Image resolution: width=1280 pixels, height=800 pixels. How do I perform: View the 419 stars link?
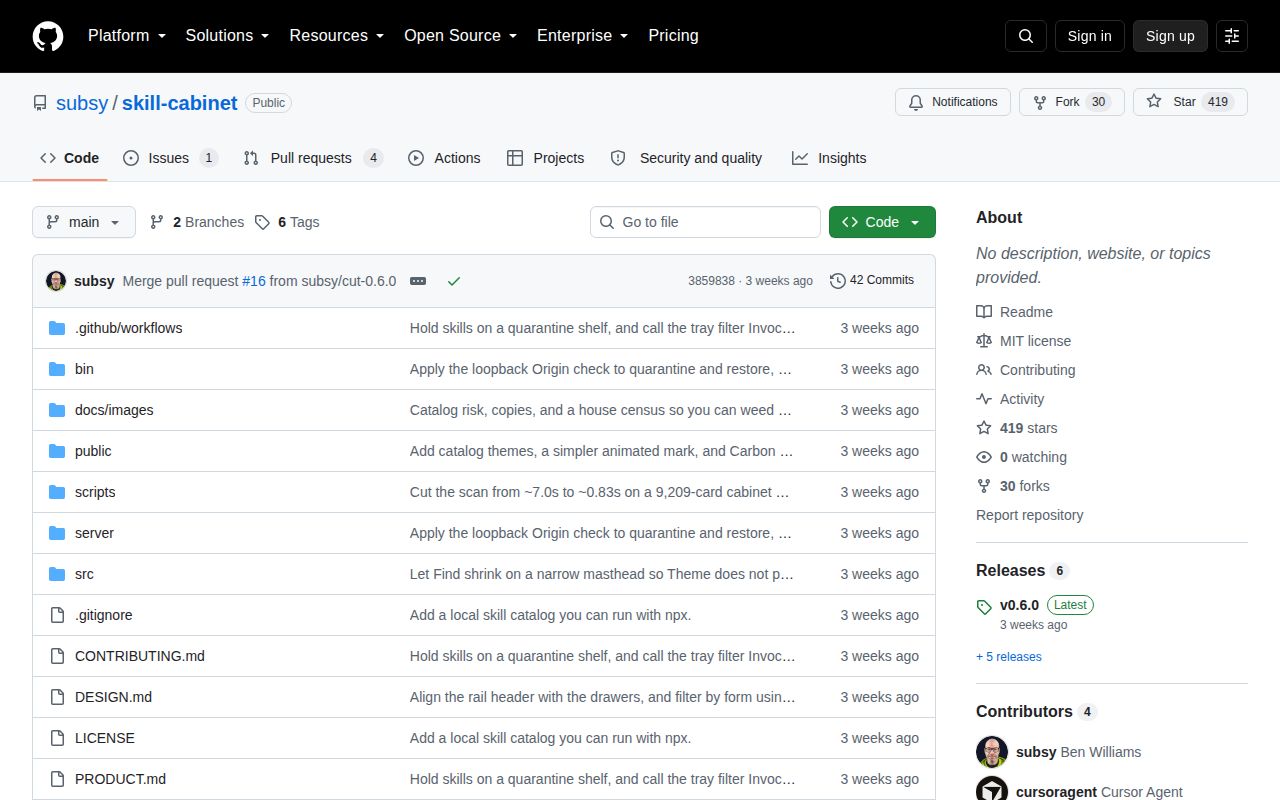click(x=1017, y=428)
